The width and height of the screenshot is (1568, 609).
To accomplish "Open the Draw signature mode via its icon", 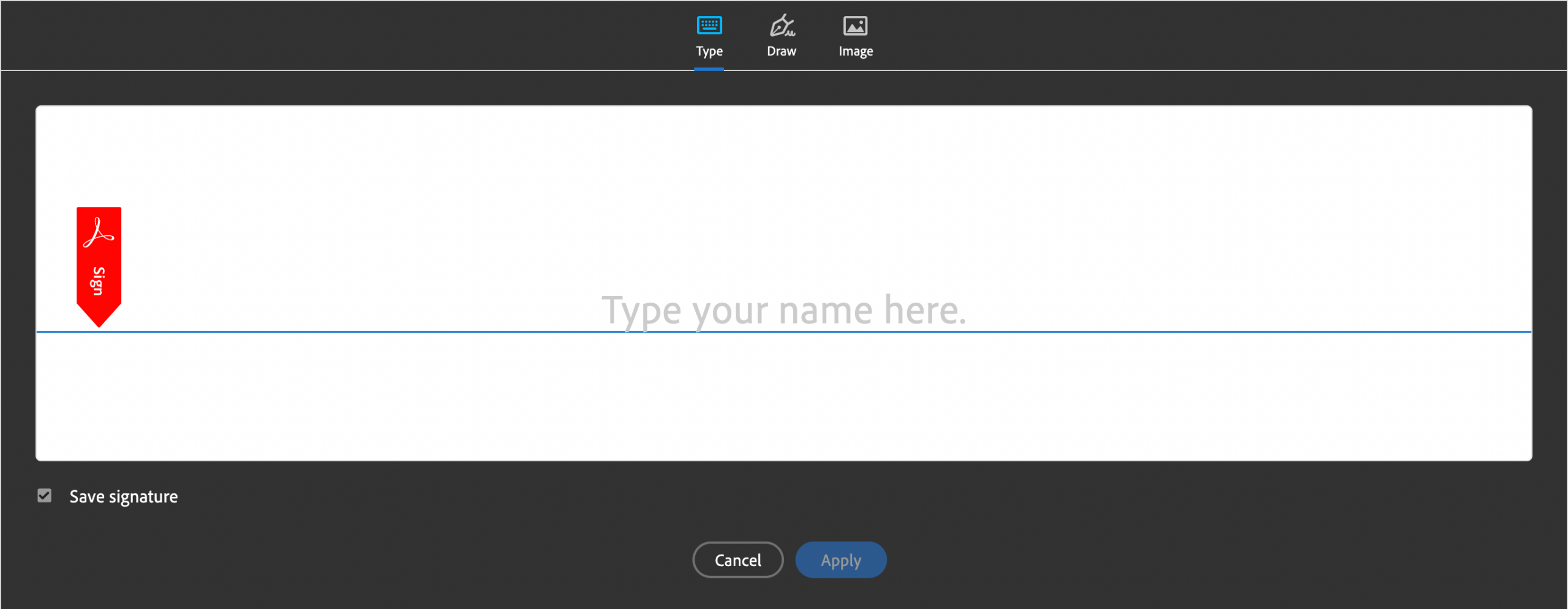I will tap(782, 25).
